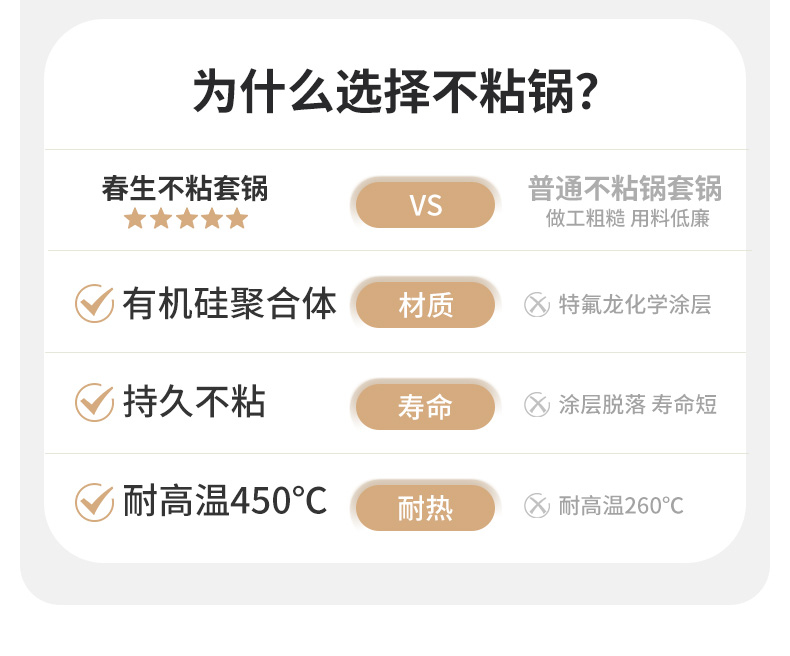Click the title 为什么选择不粘锅?
790x656 pixels.
[x=395, y=92]
